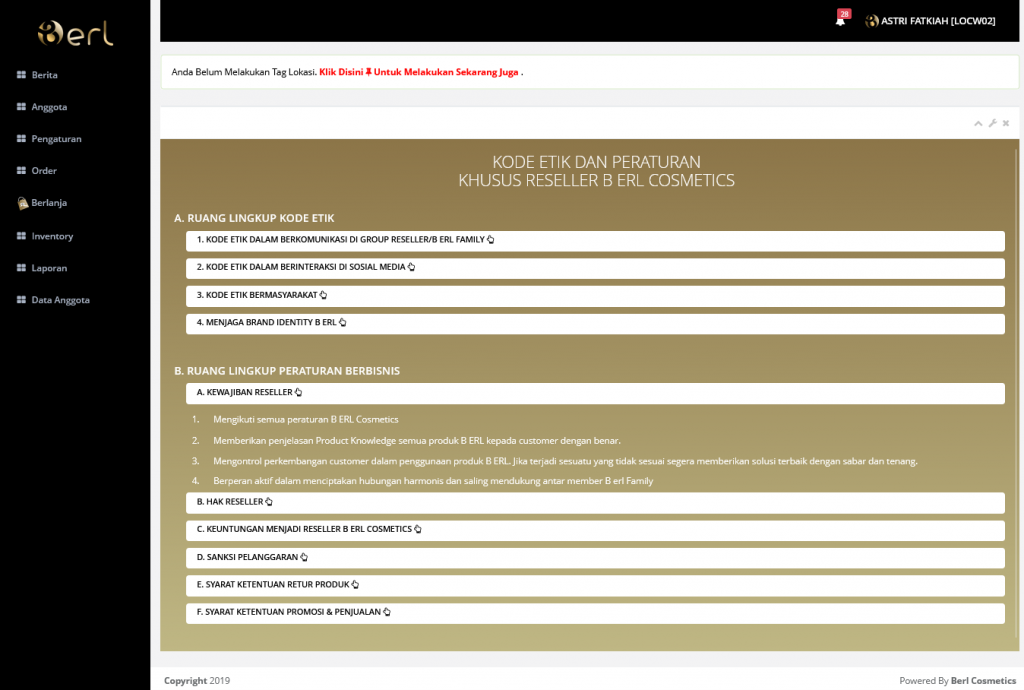Expand Syarat Ketentuan Retur Produk section
Image resolution: width=1024 pixels, height=690 pixels.
(277, 585)
